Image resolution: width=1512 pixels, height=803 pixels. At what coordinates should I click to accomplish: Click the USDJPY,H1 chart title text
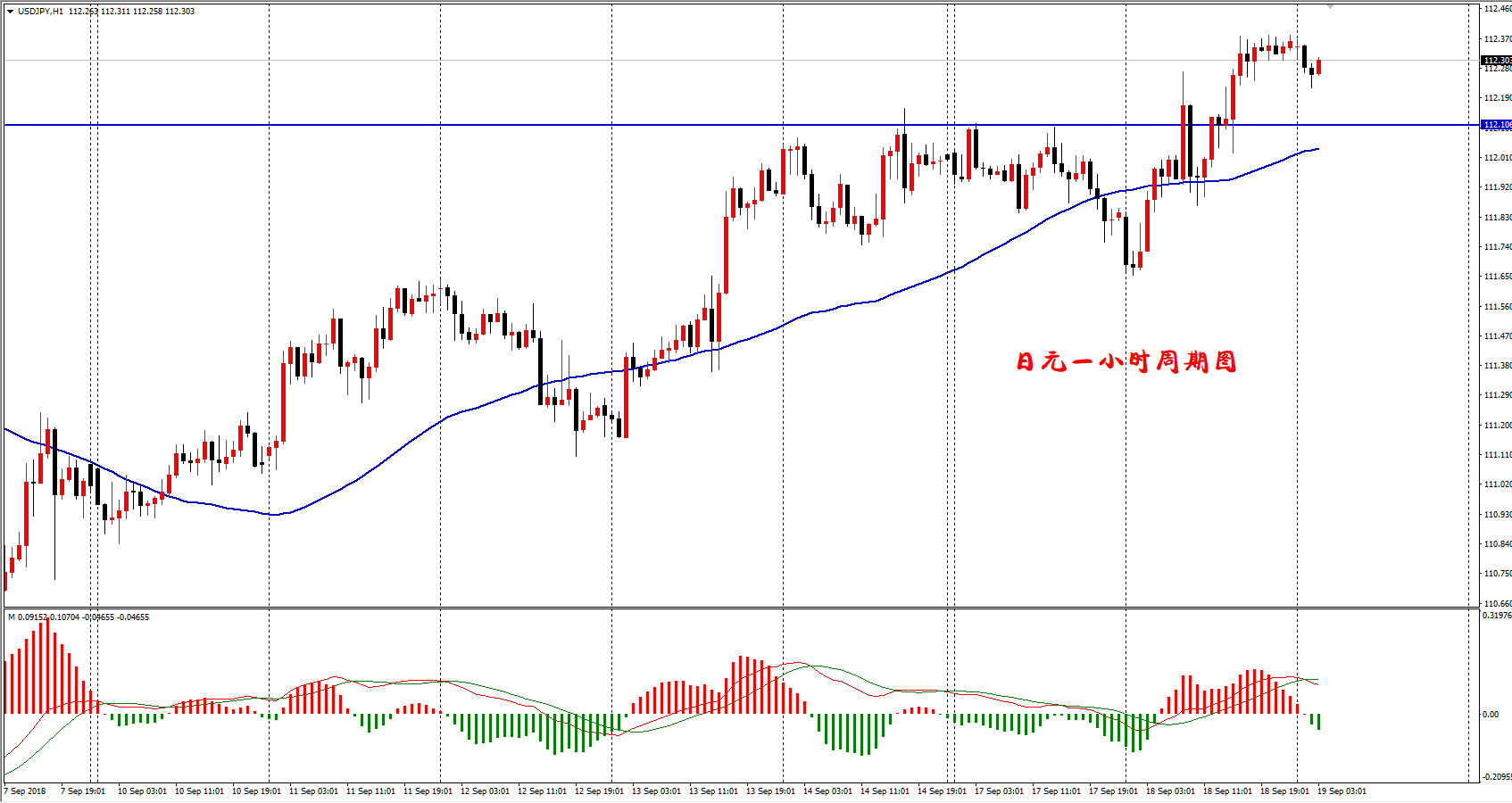tap(40, 12)
